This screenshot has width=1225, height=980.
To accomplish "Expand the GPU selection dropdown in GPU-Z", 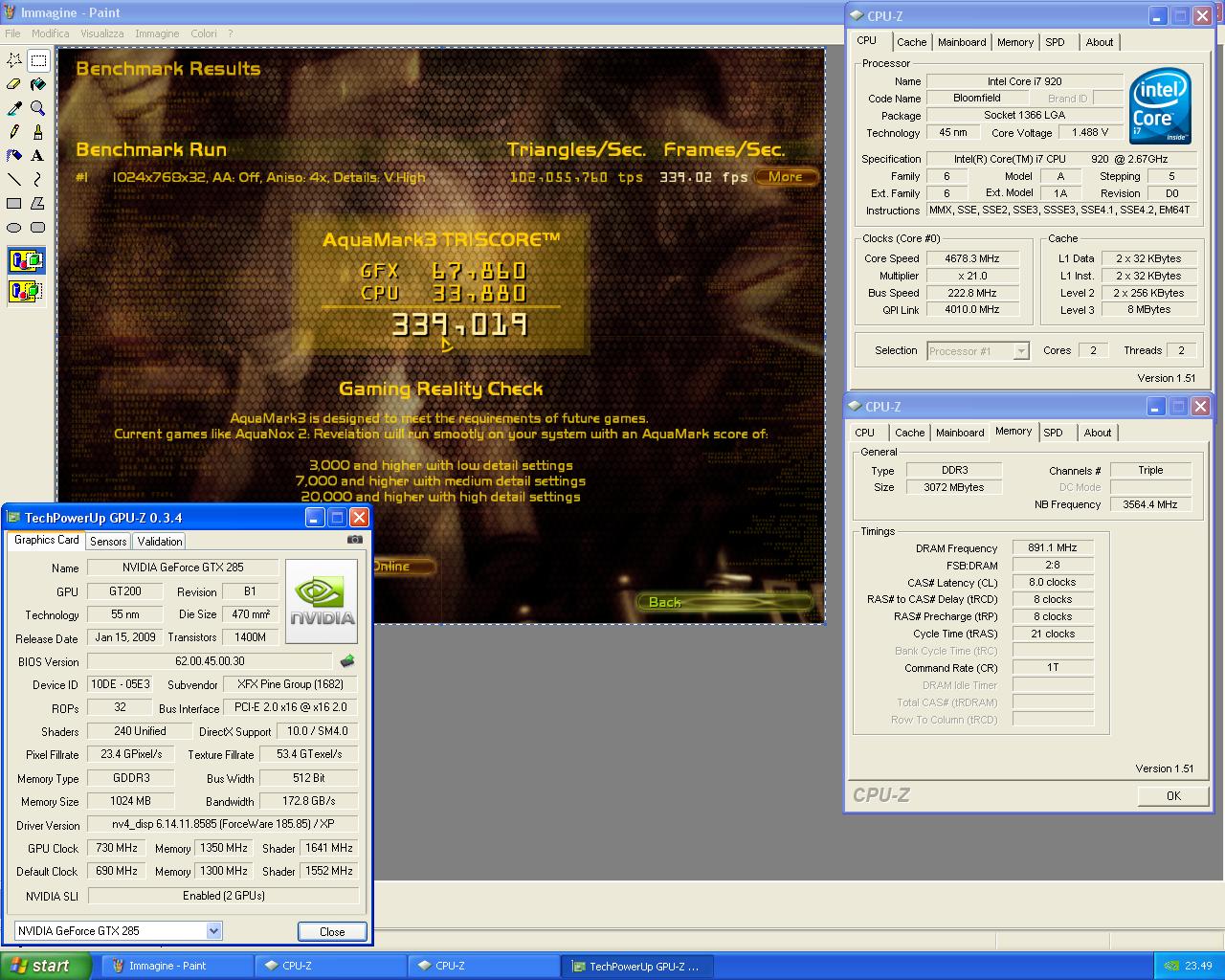I will 213,930.
